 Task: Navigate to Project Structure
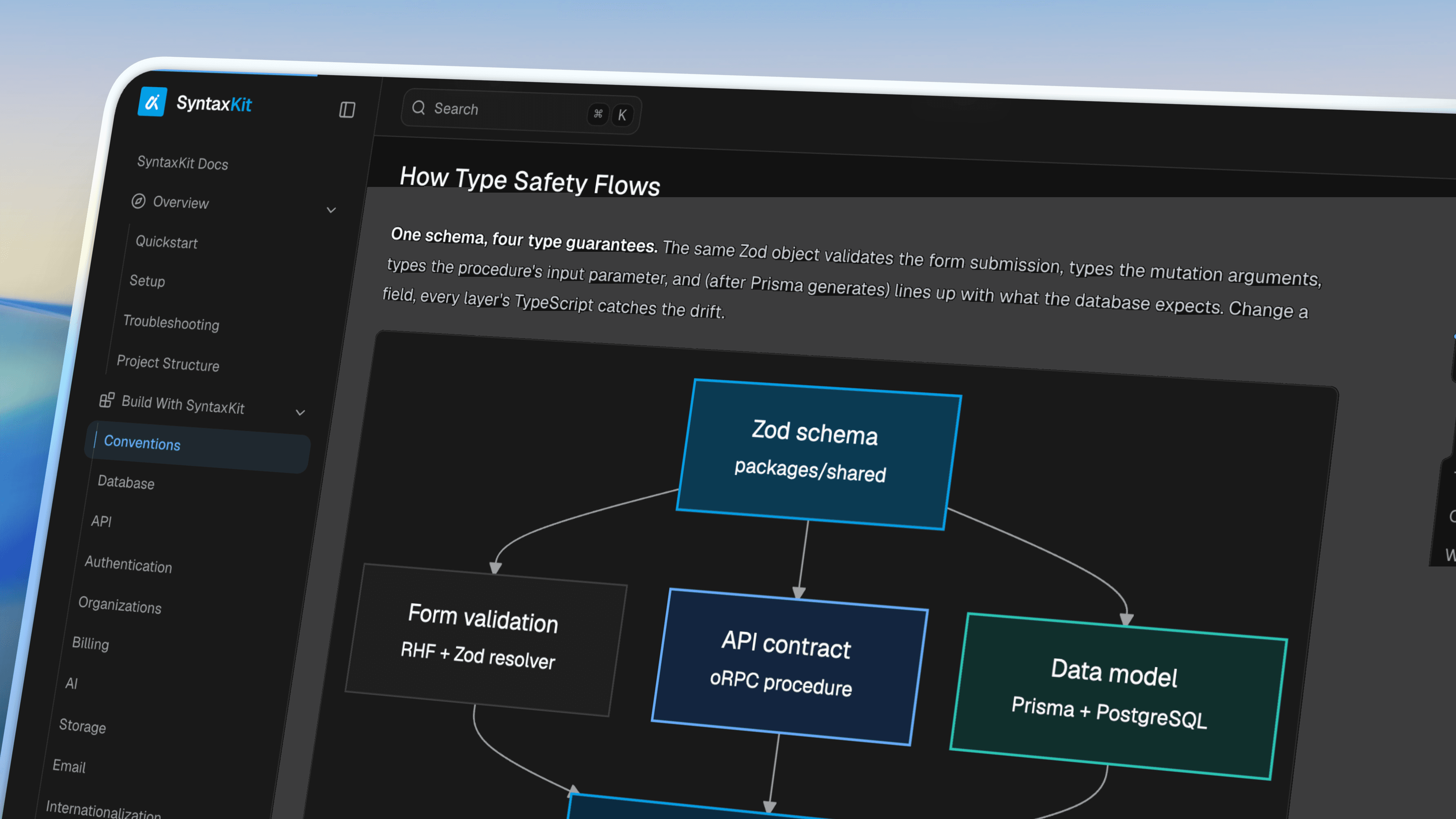pyautogui.click(x=168, y=363)
